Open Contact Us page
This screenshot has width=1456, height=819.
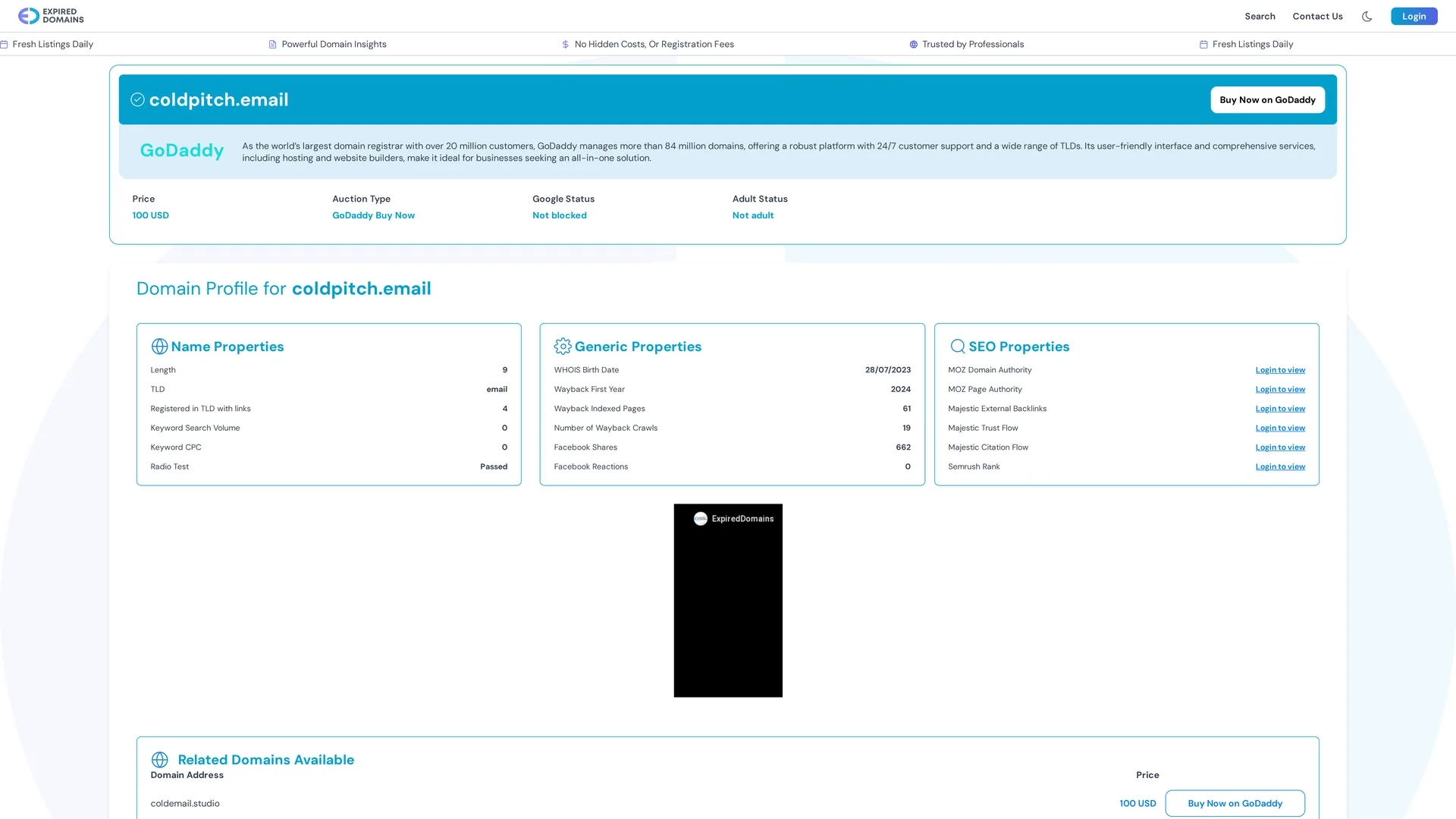coord(1317,16)
